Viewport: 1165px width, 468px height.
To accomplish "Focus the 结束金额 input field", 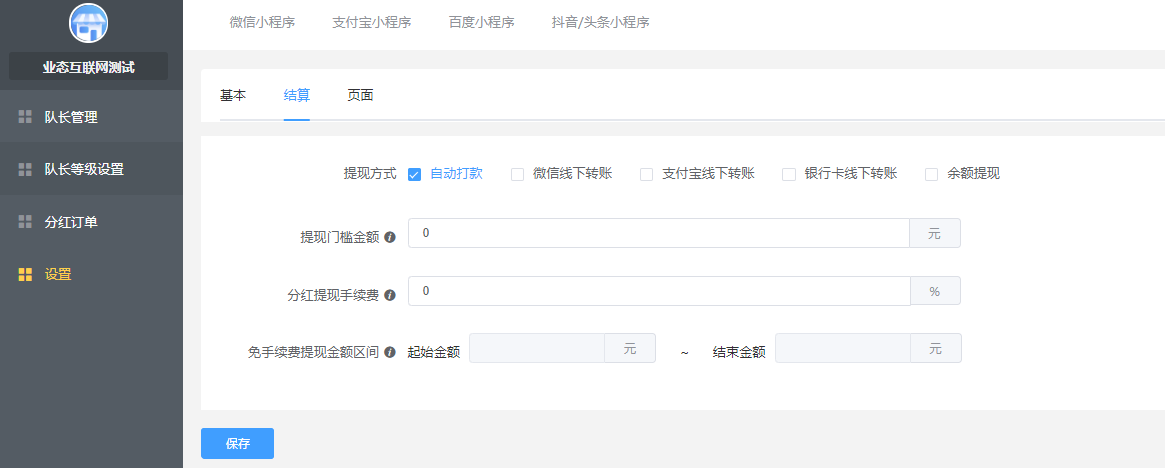I will point(843,348).
